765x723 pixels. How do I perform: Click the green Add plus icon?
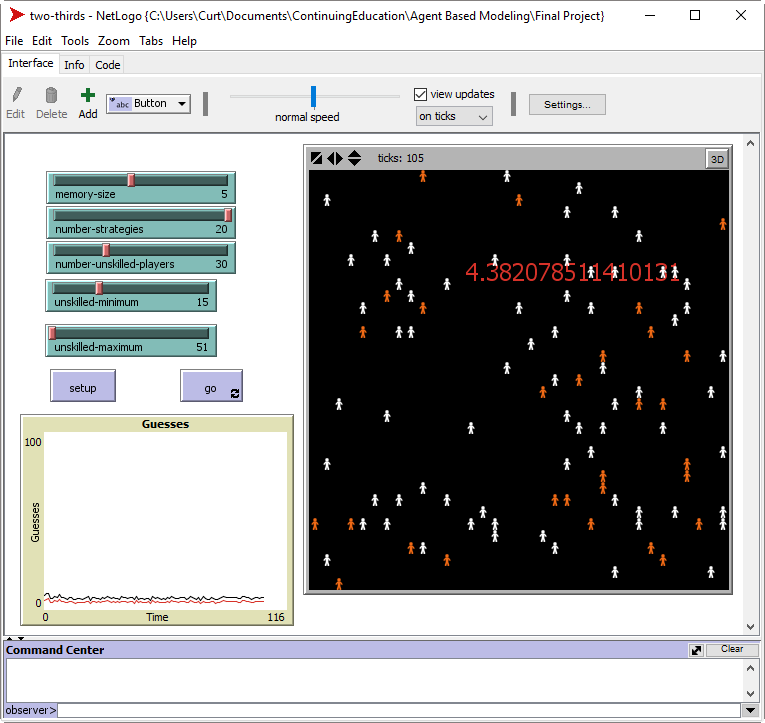88,96
